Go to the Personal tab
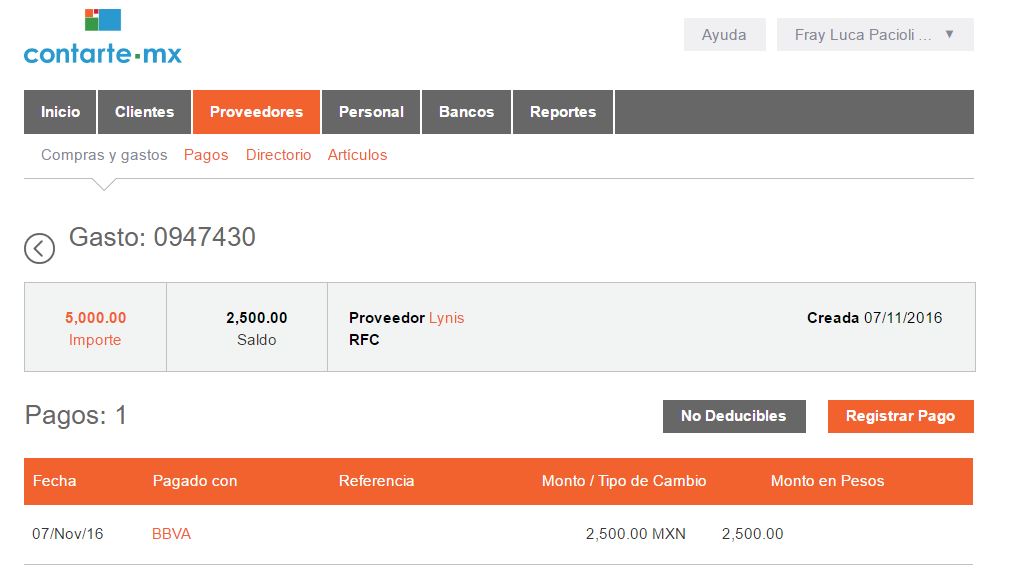 click(x=371, y=112)
